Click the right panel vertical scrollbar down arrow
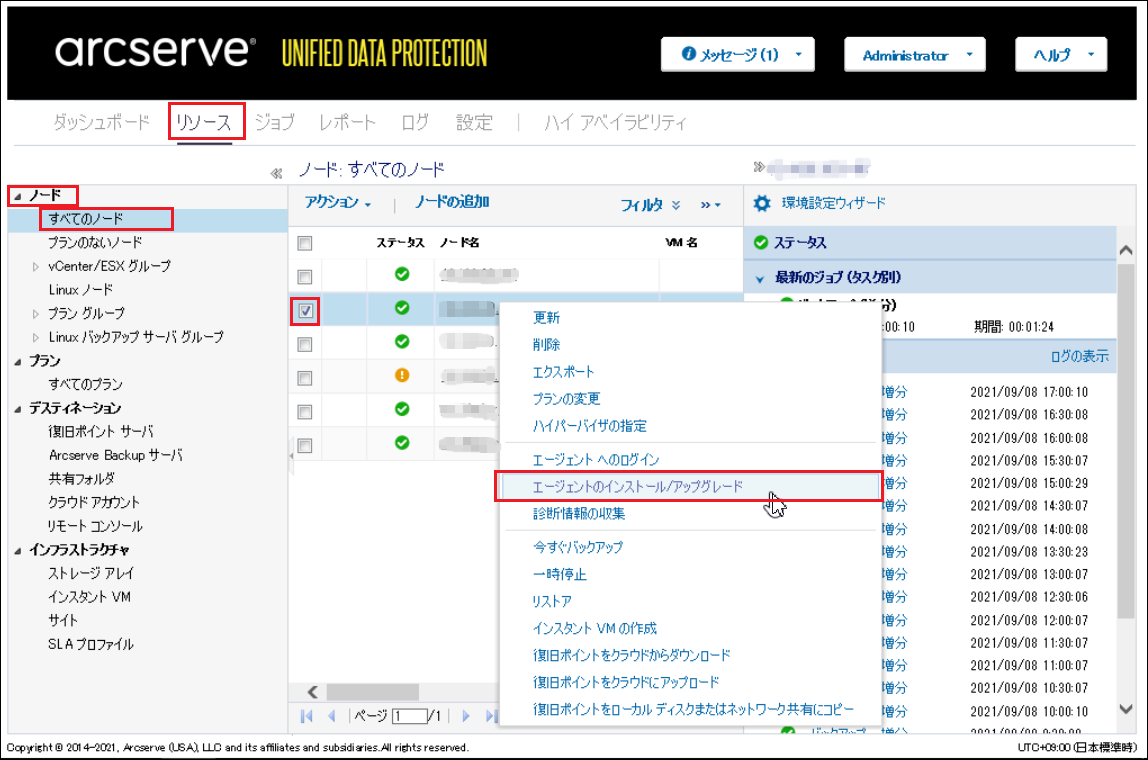This screenshot has height=760, width=1148. coord(1126,709)
